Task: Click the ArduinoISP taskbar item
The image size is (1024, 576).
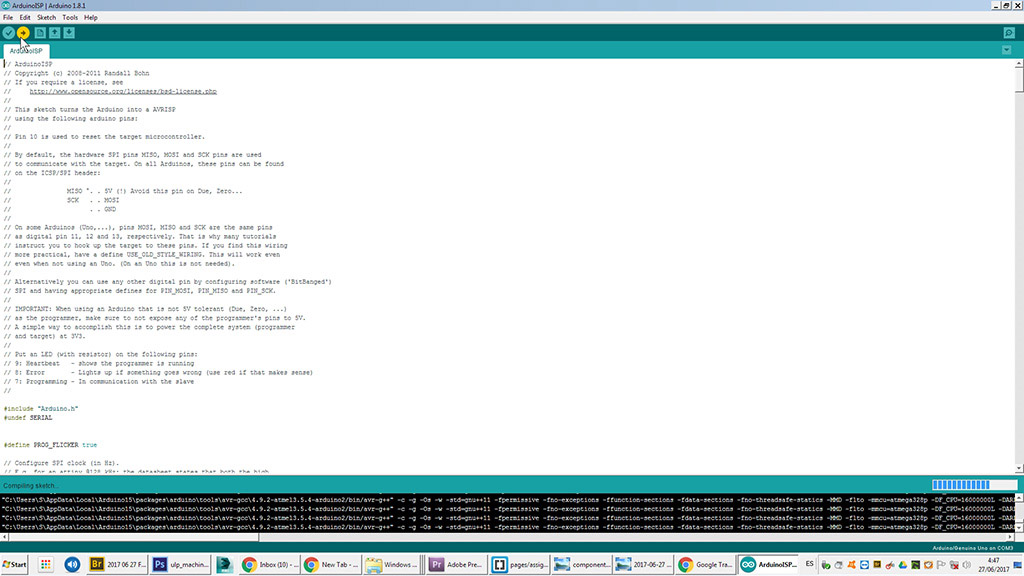Action: (x=769, y=564)
